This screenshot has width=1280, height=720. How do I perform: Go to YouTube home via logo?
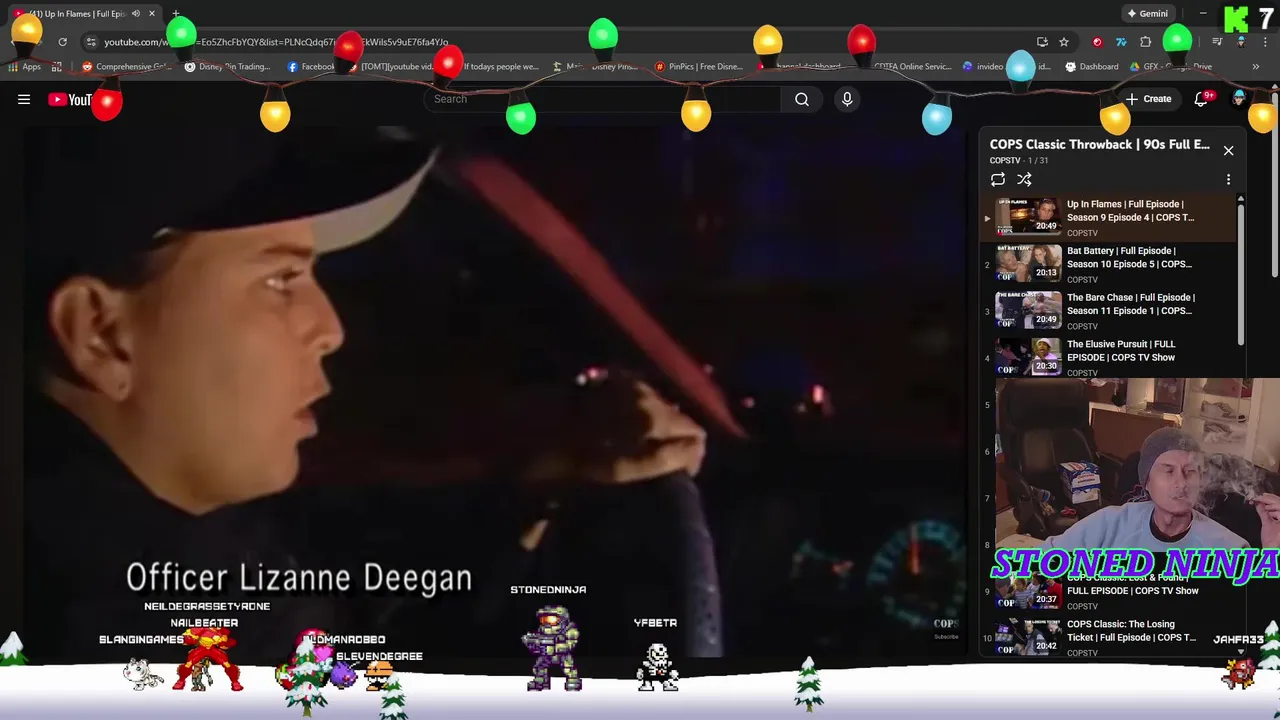click(x=70, y=99)
